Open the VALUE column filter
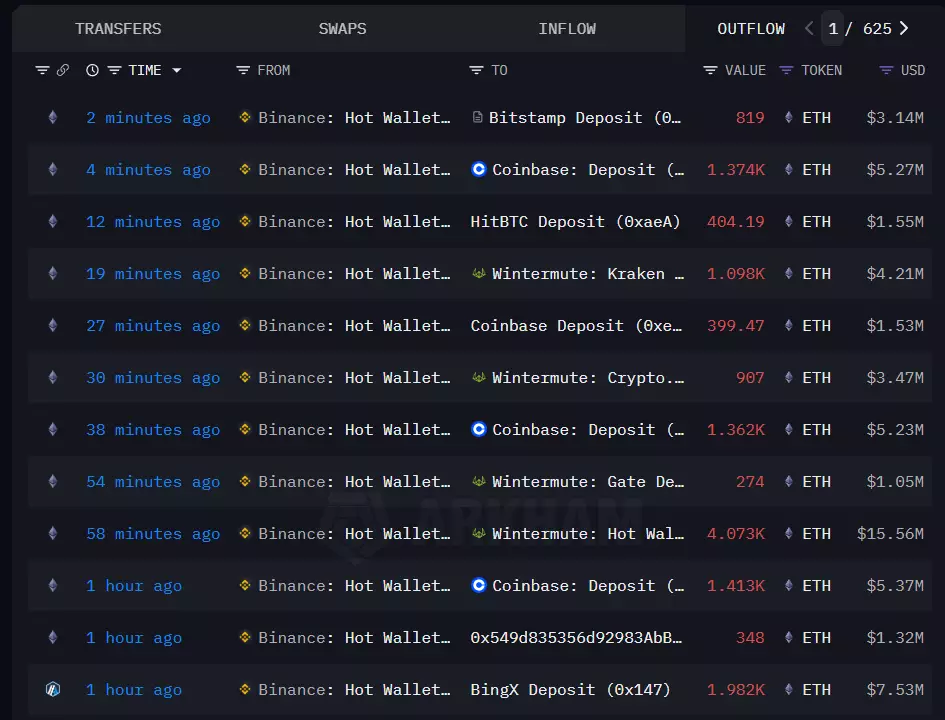This screenshot has height=720, width=945. tap(710, 70)
